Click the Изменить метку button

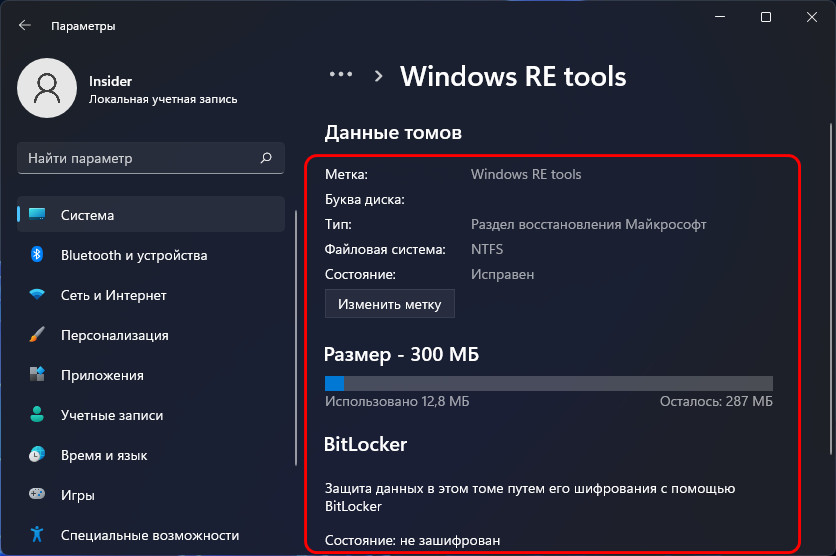pyautogui.click(x=390, y=304)
